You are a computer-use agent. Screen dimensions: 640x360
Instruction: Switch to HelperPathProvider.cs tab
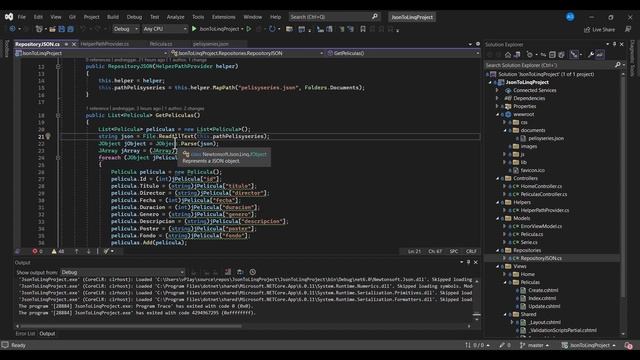[x=104, y=44]
